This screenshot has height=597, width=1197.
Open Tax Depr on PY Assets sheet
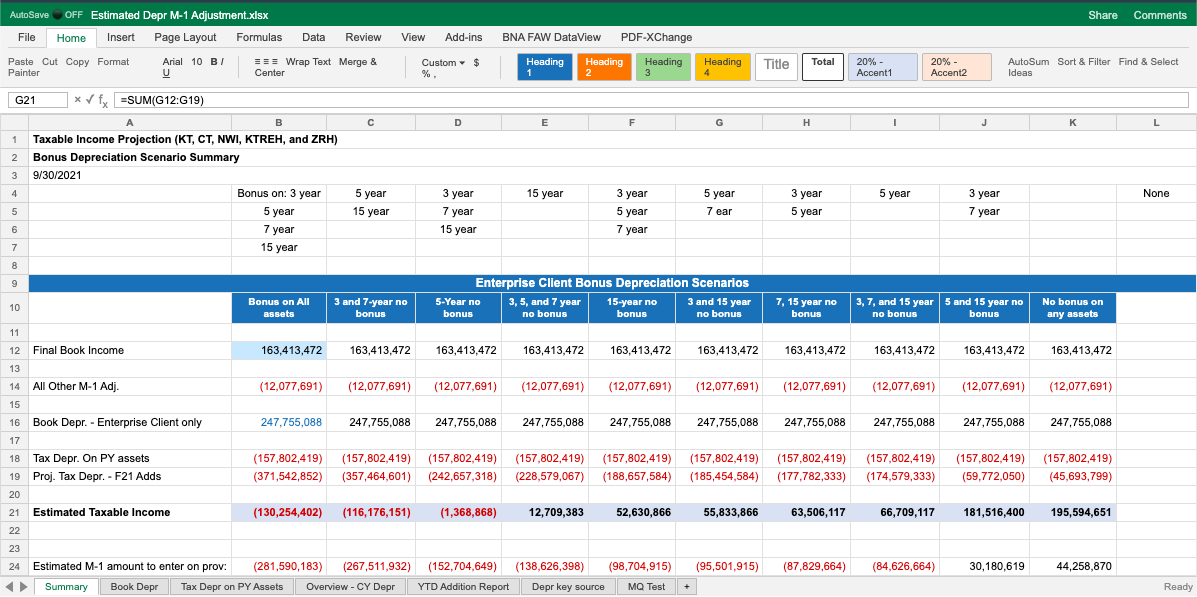tap(231, 587)
